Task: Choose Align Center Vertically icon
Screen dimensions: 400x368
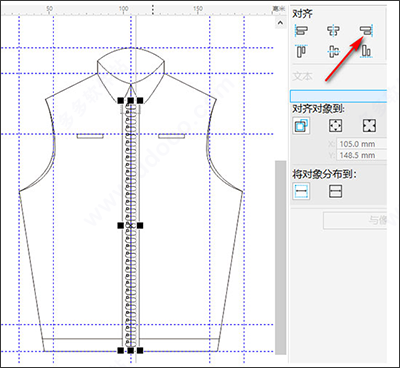Action: (334, 52)
